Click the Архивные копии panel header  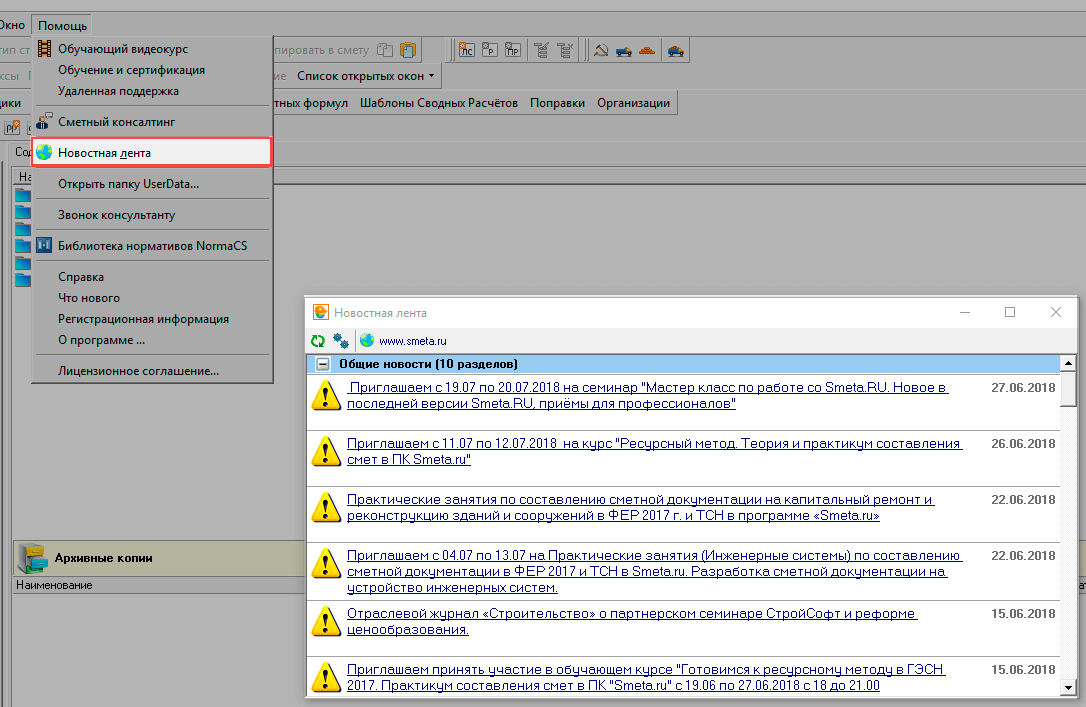pyautogui.click(x=159, y=558)
